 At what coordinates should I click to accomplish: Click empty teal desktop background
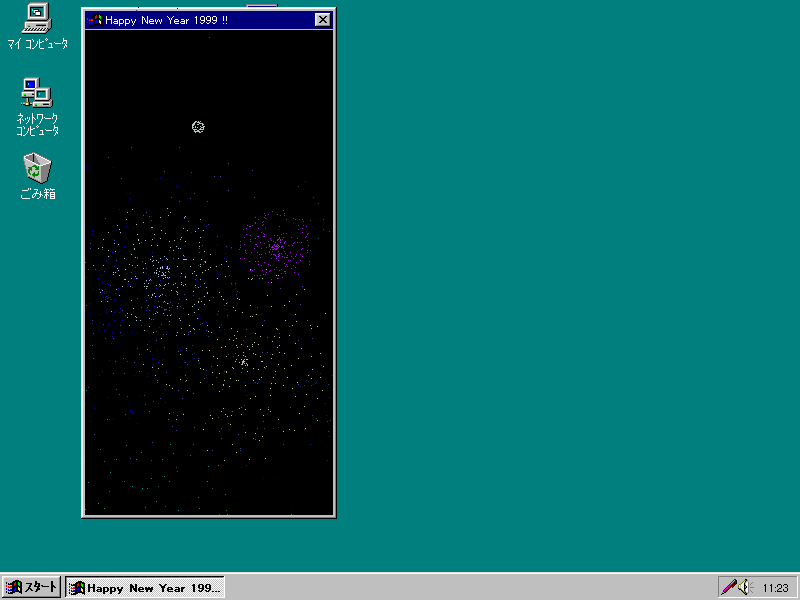pos(560,300)
